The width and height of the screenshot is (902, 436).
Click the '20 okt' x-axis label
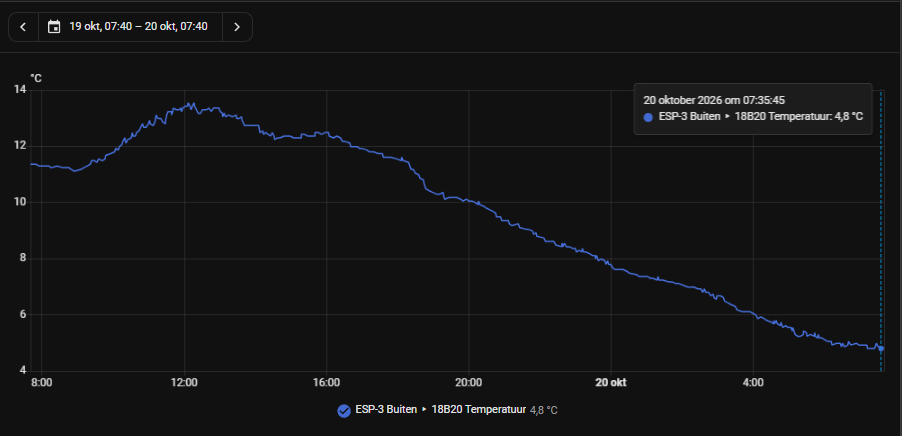[x=610, y=383]
